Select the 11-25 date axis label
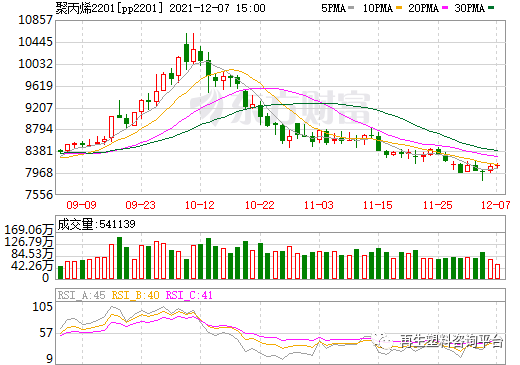Image resolution: width=520 pixels, height=365 pixels. [437, 205]
